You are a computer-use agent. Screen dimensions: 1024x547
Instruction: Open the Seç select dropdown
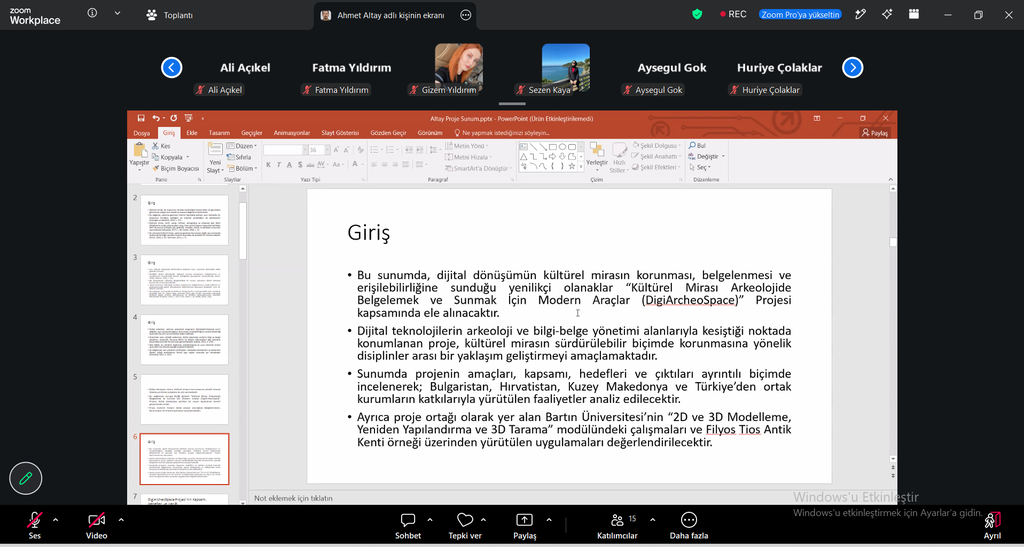699,167
